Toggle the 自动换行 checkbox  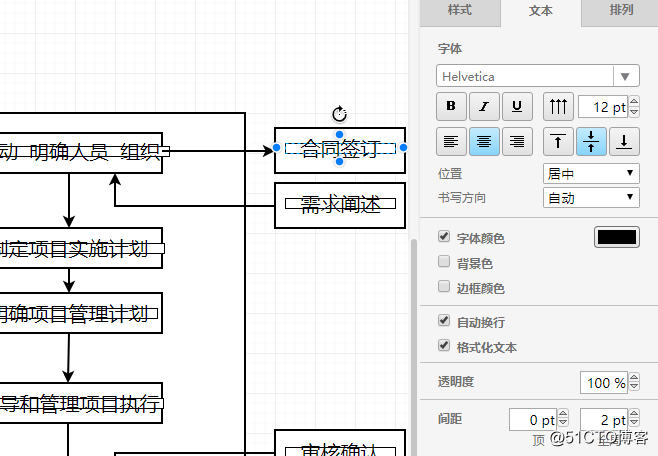pos(444,321)
